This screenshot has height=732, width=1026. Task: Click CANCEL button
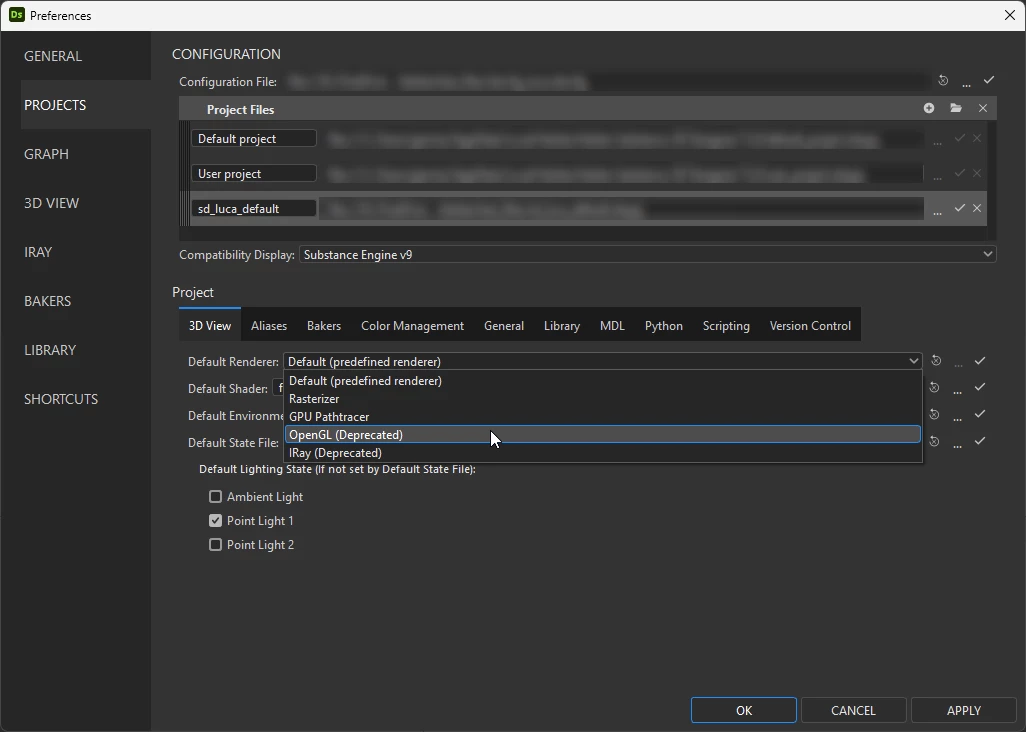tap(853, 710)
